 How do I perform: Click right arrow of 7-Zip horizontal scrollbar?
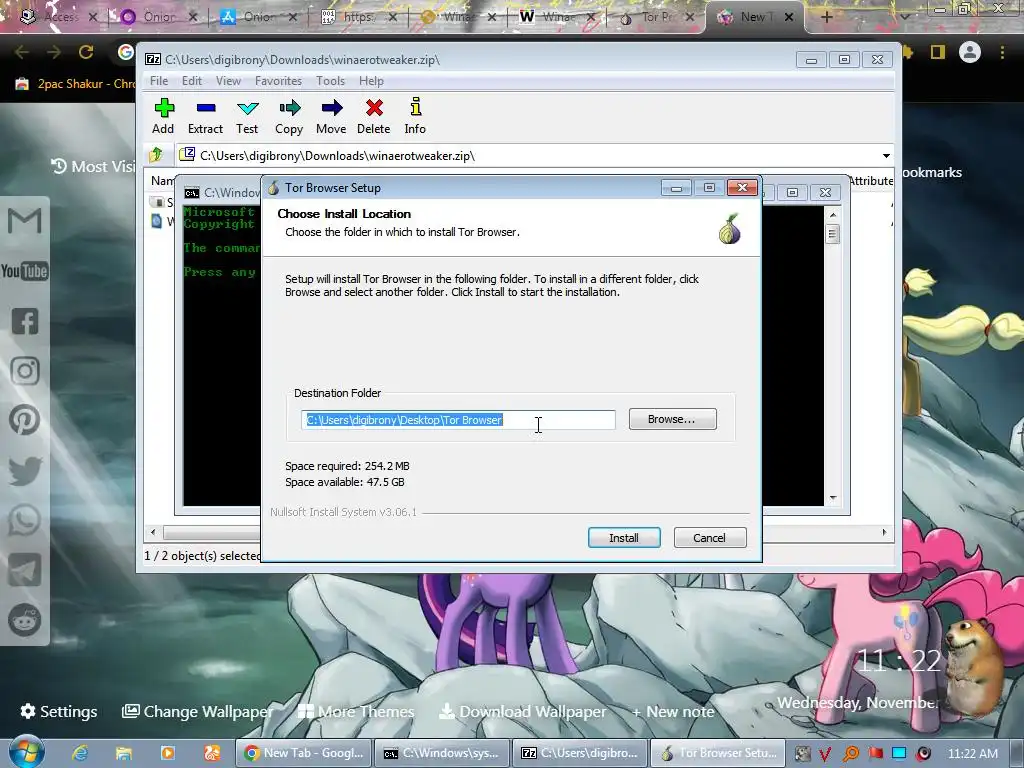[884, 532]
